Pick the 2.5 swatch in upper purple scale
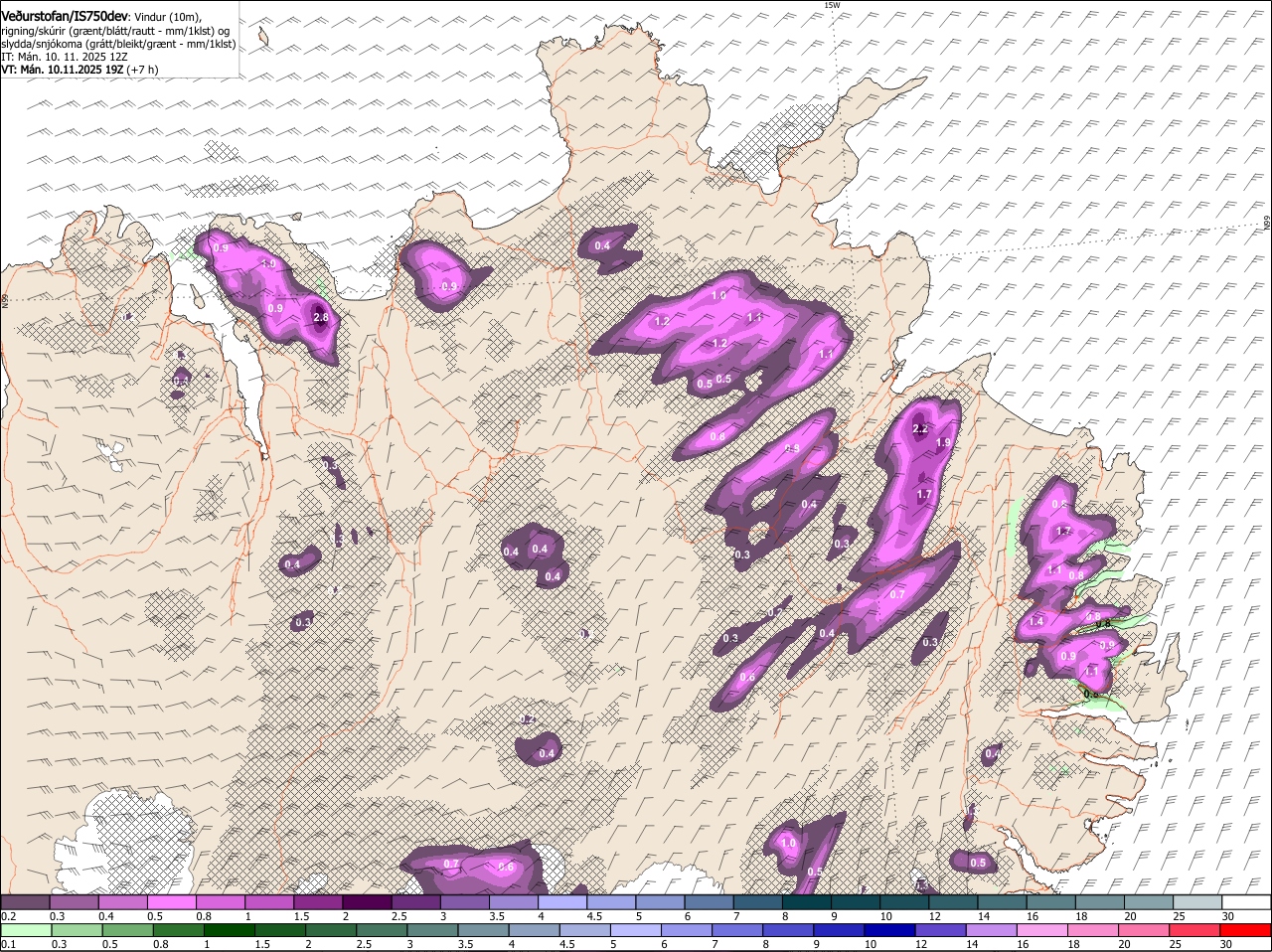This screenshot has width=1272, height=952. (415, 901)
